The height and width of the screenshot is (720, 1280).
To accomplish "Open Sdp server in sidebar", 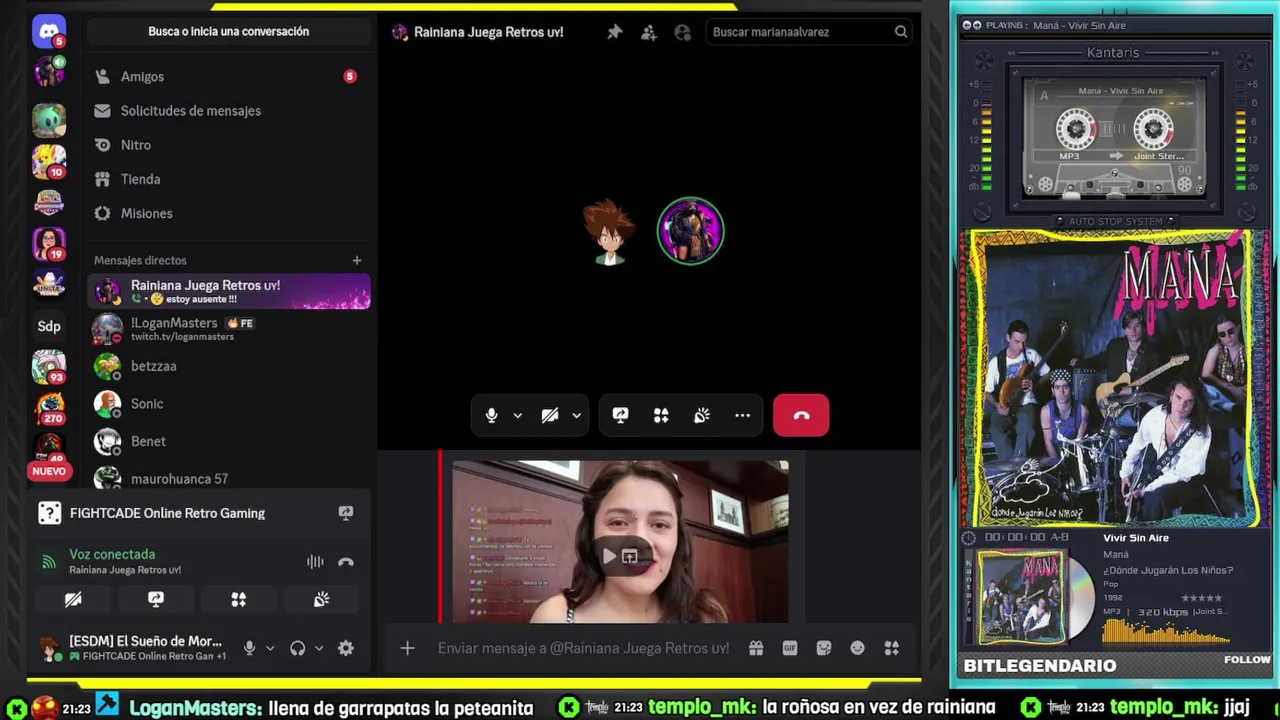I will tap(49, 326).
